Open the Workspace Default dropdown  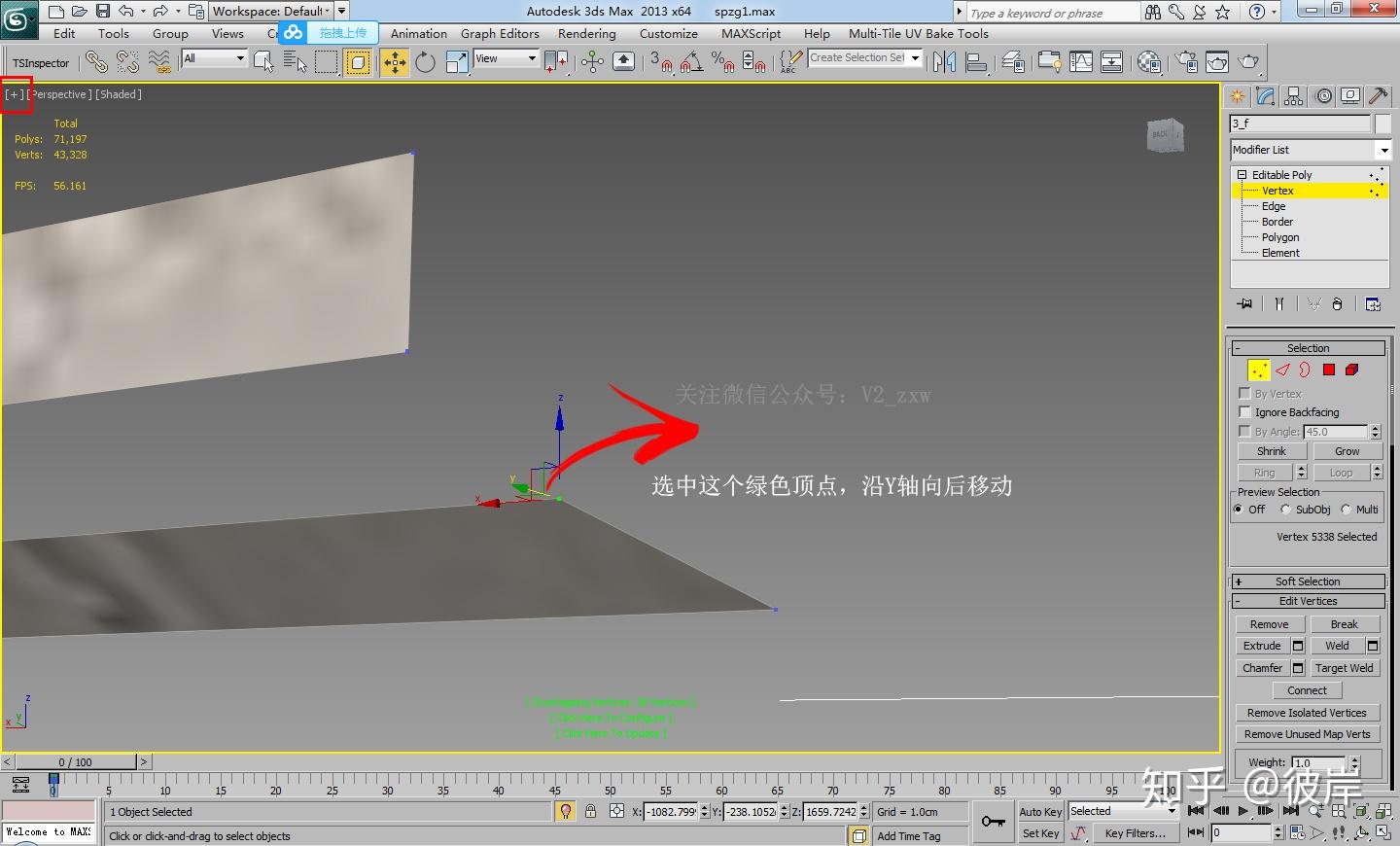(x=272, y=12)
